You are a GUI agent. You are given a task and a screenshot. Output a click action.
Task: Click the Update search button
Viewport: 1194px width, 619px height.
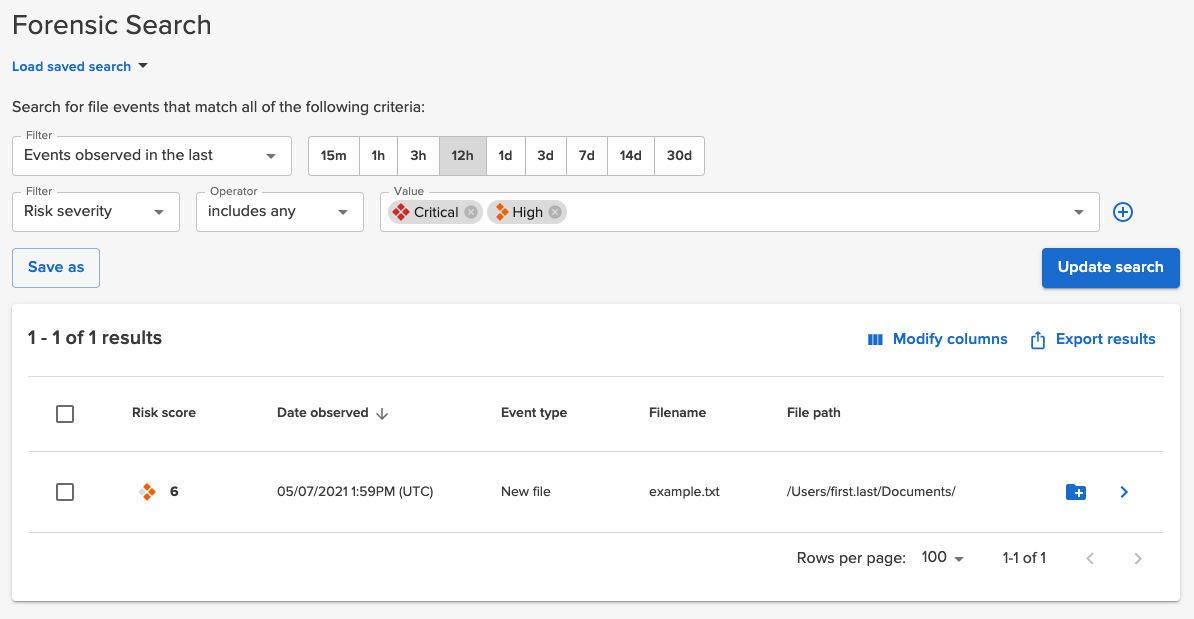[x=1110, y=267]
